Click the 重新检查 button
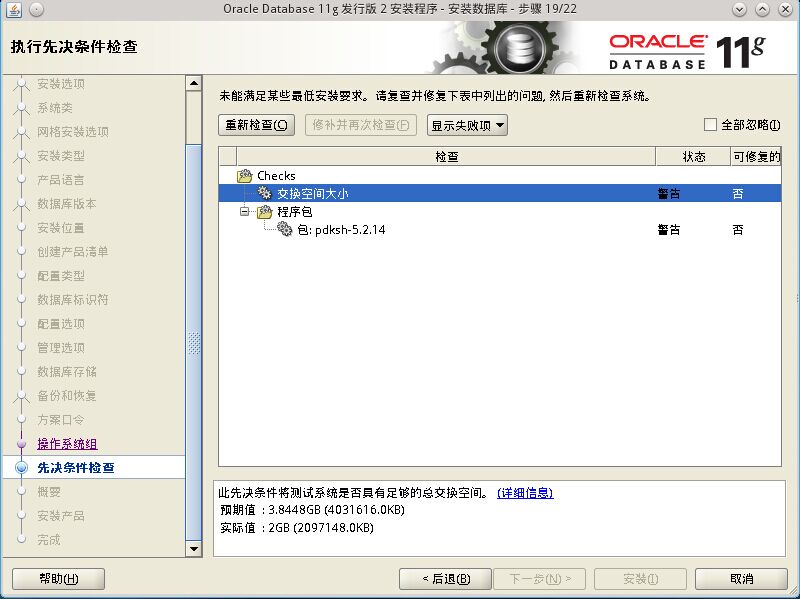Image resolution: width=800 pixels, height=599 pixels. 257,125
